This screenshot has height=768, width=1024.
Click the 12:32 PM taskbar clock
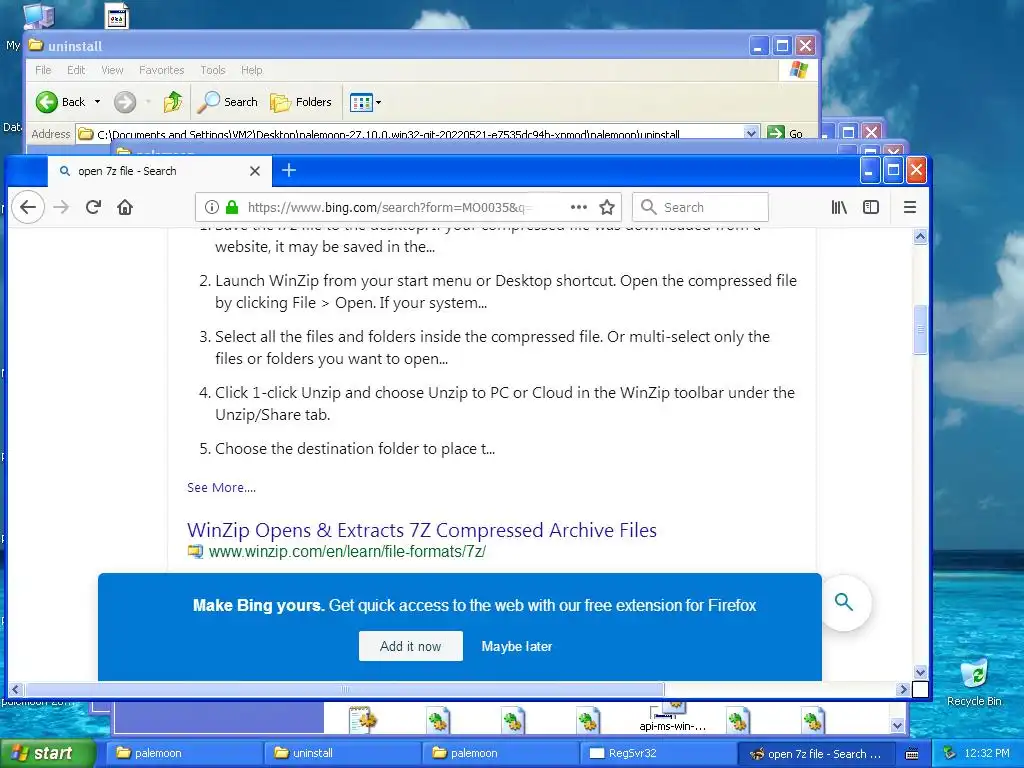pos(986,754)
